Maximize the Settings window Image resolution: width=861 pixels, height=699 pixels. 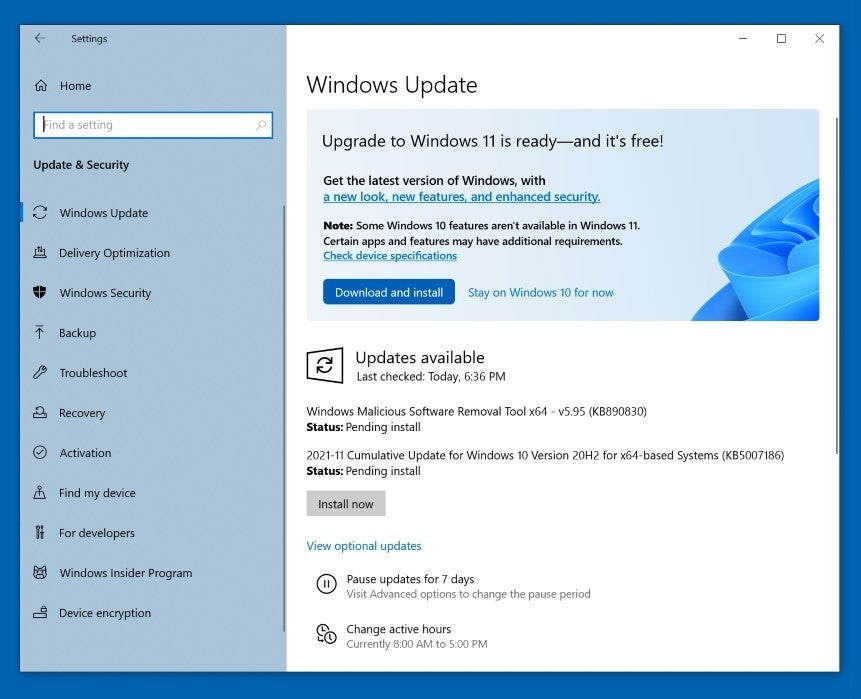(x=781, y=38)
